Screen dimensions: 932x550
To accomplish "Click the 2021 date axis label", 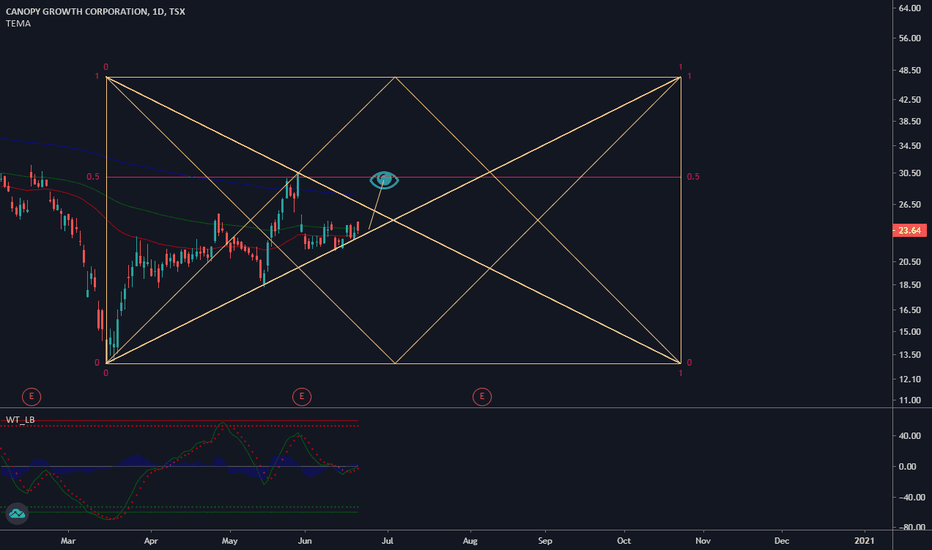I will (x=864, y=540).
